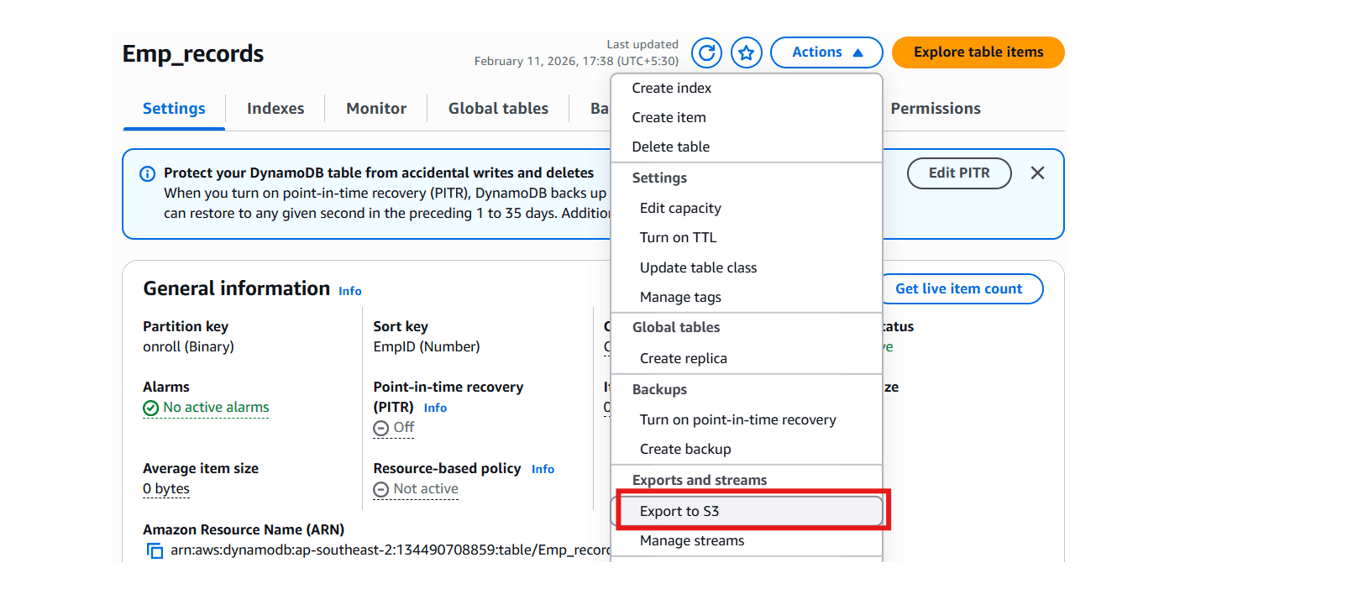Open the Global tables tab
The height and width of the screenshot is (604, 1362).
[498, 108]
